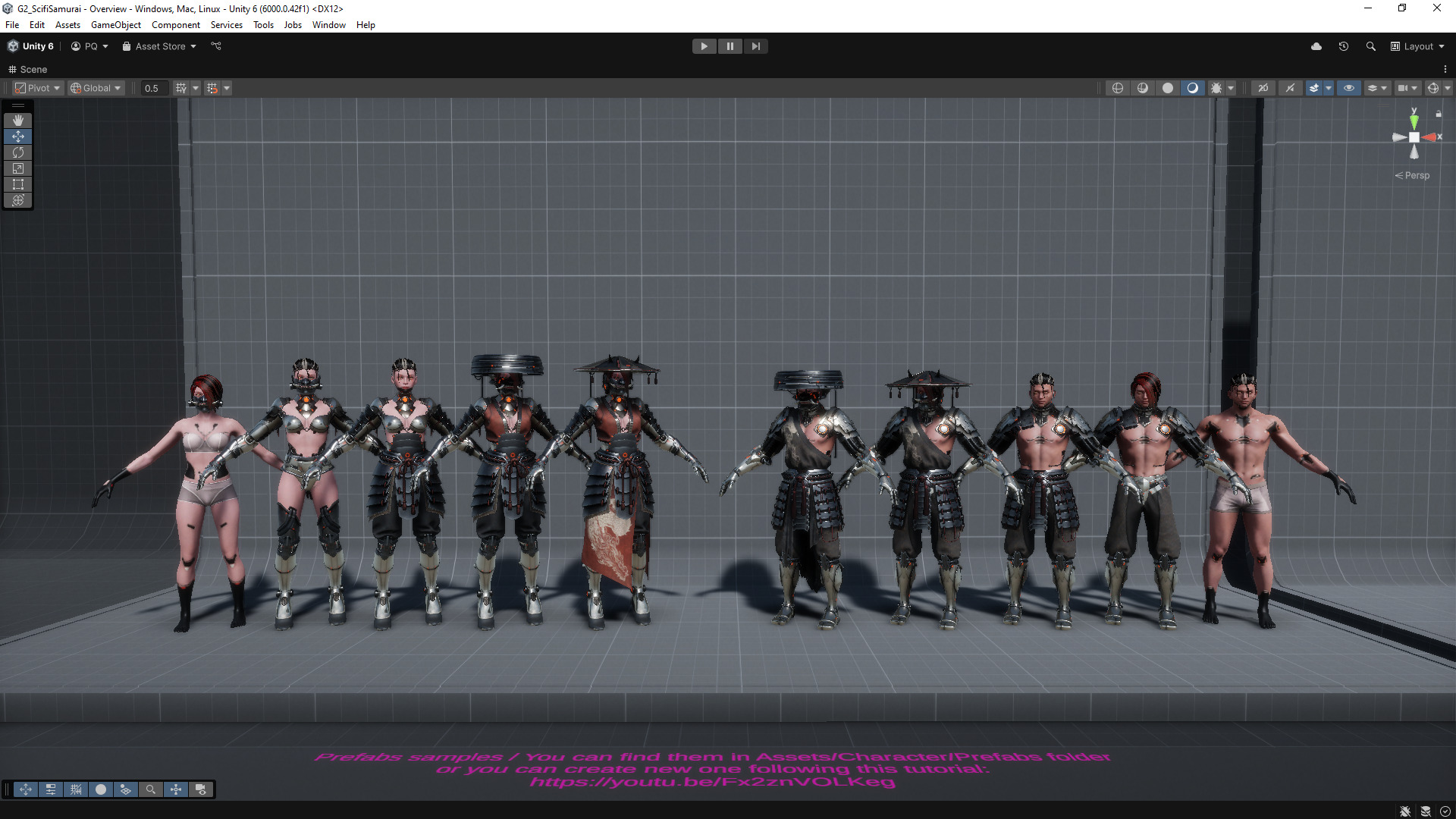Toggle the scene gizmo lock icon
The height and width of the screenshot is (819, 1456).
(1439, 114)
